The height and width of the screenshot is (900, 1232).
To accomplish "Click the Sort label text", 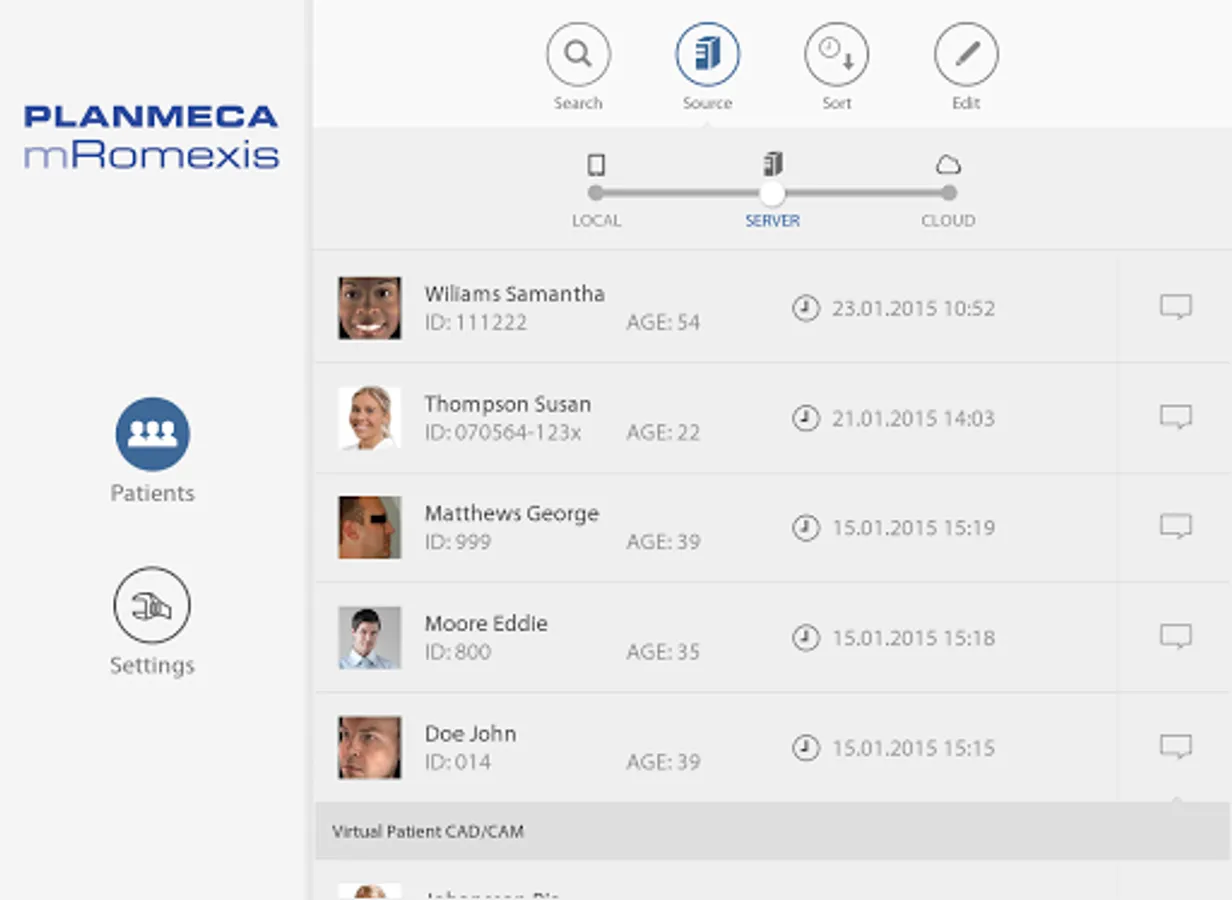I will click(x=836, y=103).
